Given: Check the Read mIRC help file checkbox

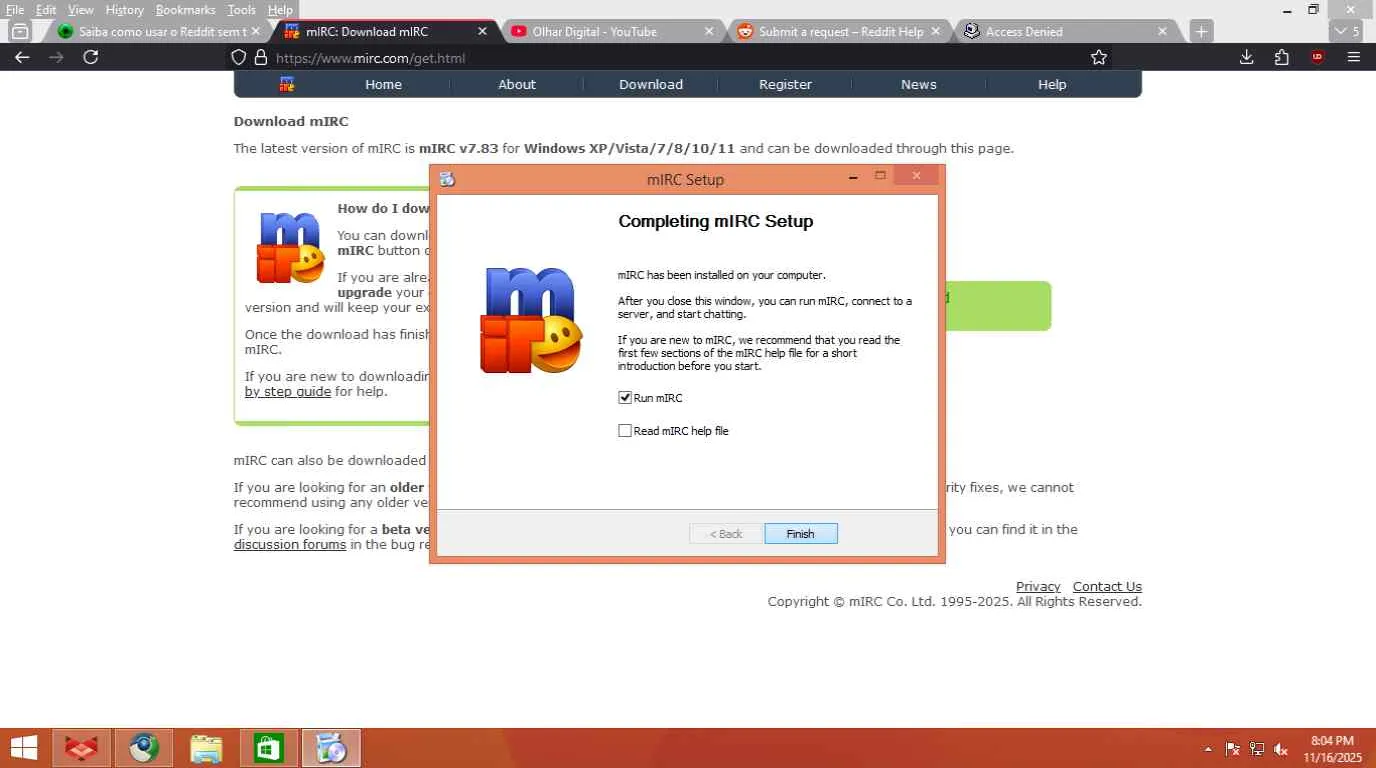Looking at the screenshot, I should pyautogui.click(x=625, y=431).
